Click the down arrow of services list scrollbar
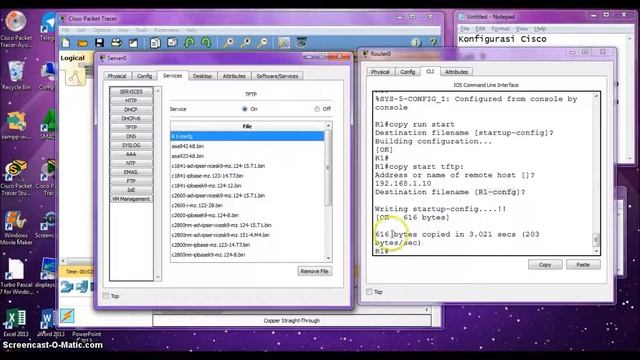The height and width of the screenshot is (360, 640). [158, 278]
